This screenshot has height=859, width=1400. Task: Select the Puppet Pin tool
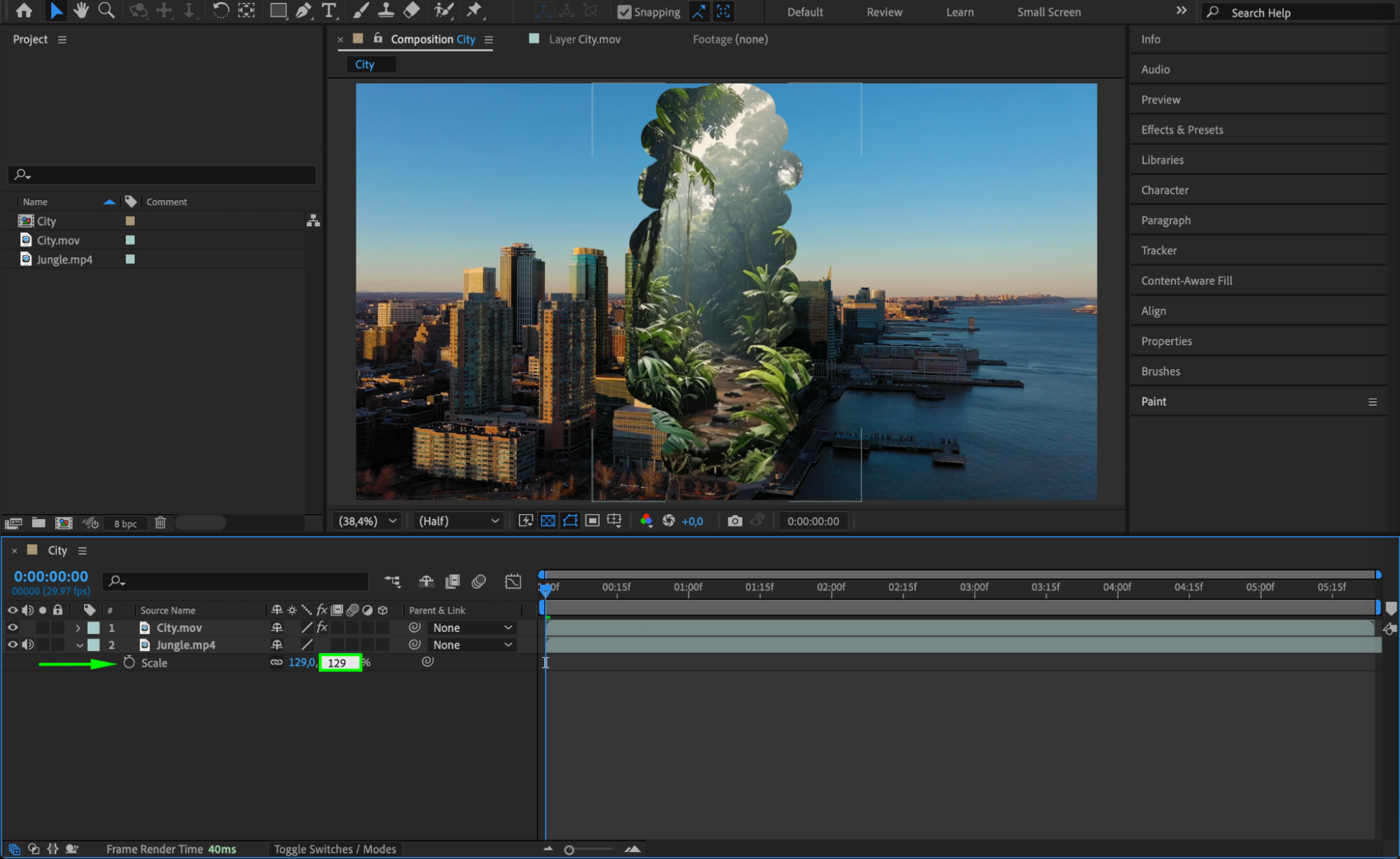tap(474, 11)
